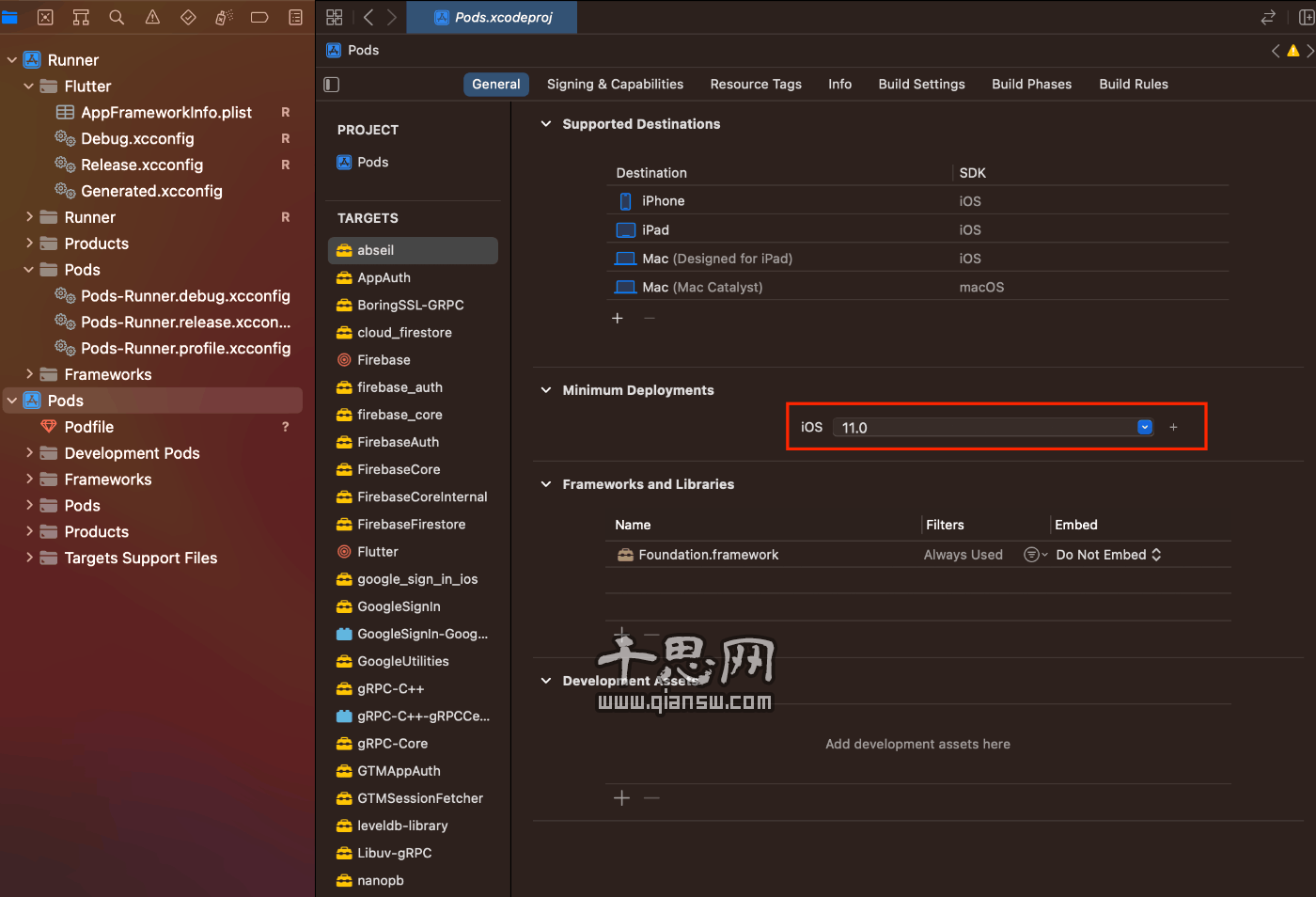Collapse the Pods project in navigator
This screenshot has width=1316, height=897.
[12, 401]
